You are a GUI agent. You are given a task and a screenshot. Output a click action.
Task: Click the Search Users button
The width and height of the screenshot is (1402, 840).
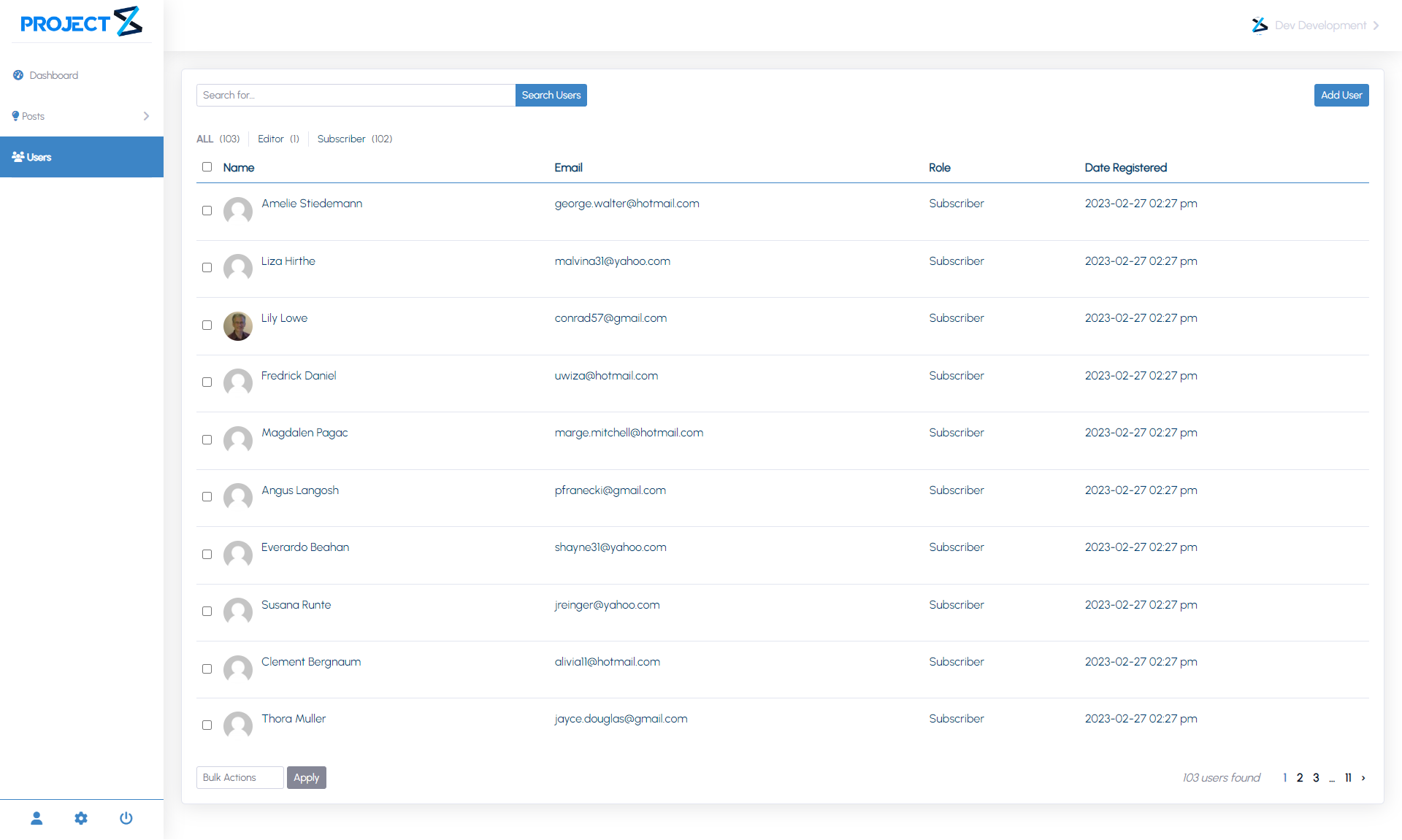(551, 95)
